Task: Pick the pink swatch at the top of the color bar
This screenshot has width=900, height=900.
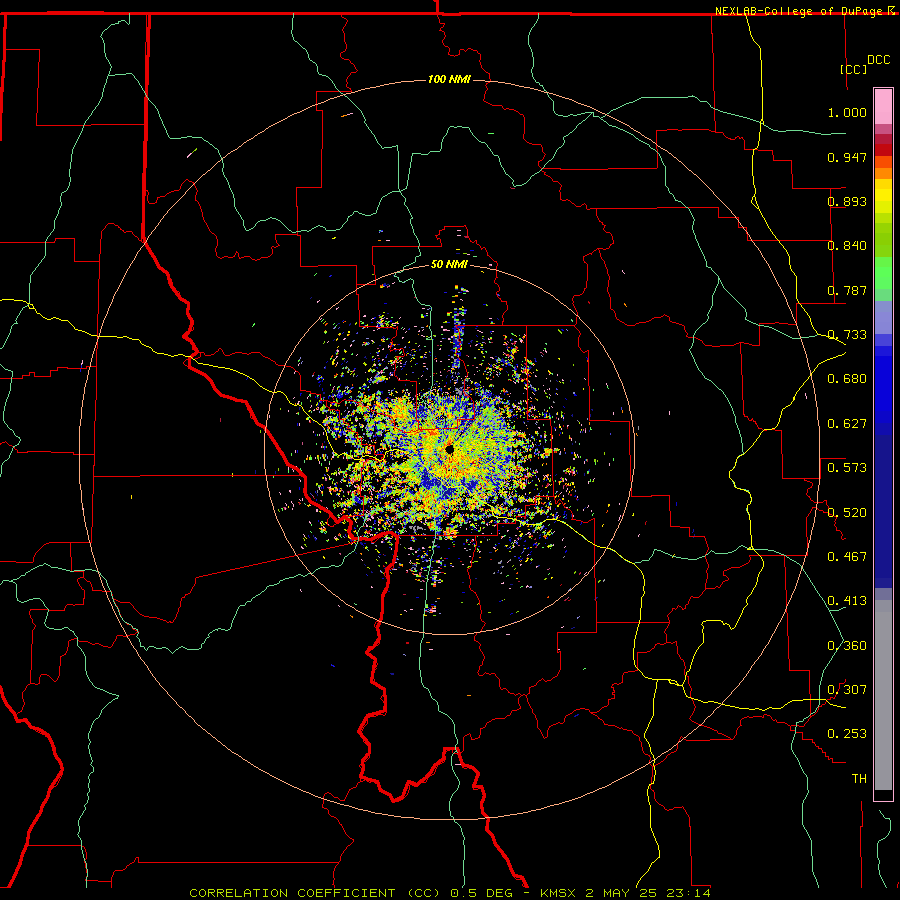Action: coord(883,106)
